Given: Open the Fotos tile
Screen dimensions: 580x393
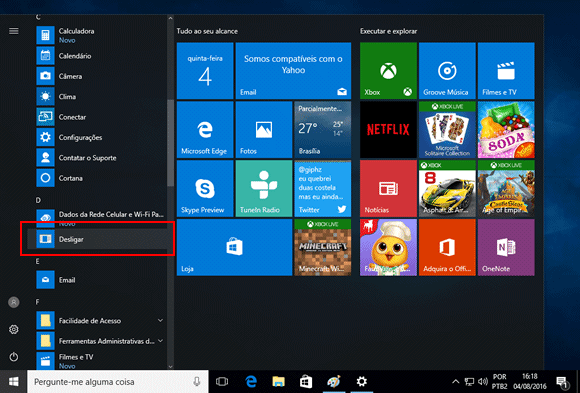Looking at the screenshot, I should [x=264, y=130].
